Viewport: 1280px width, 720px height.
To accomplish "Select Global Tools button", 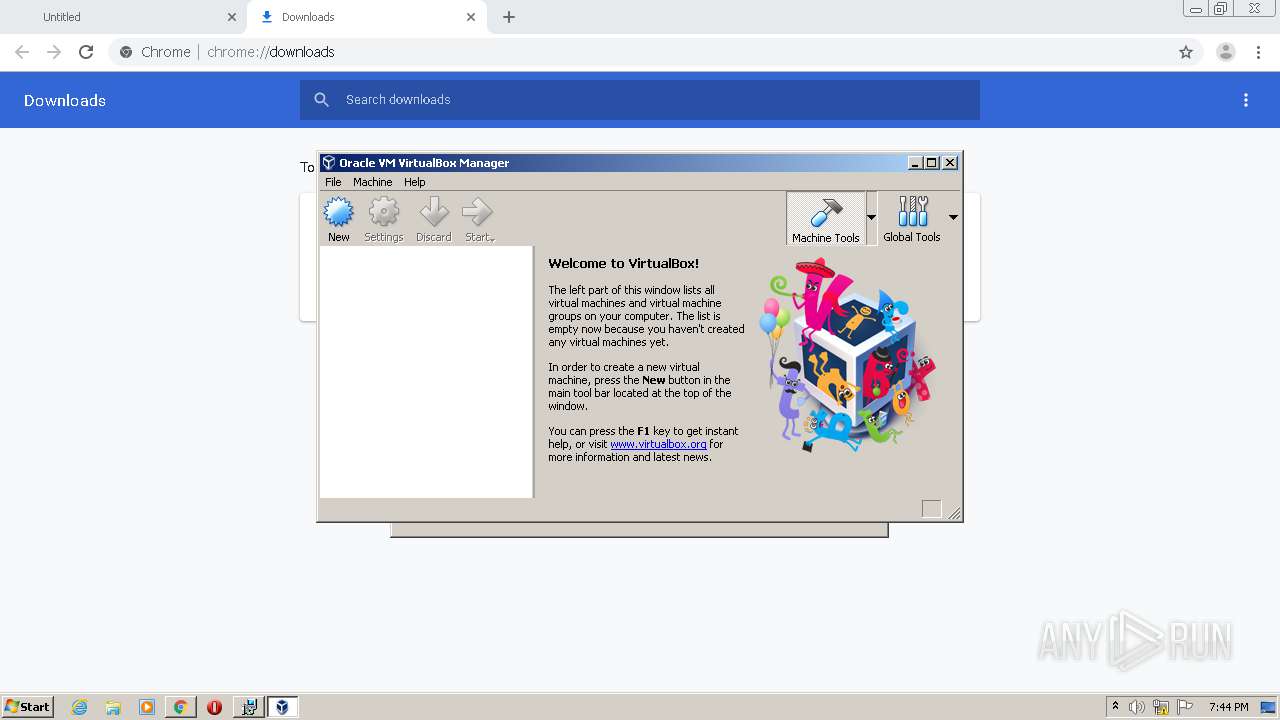I will [x=912, y=218].
